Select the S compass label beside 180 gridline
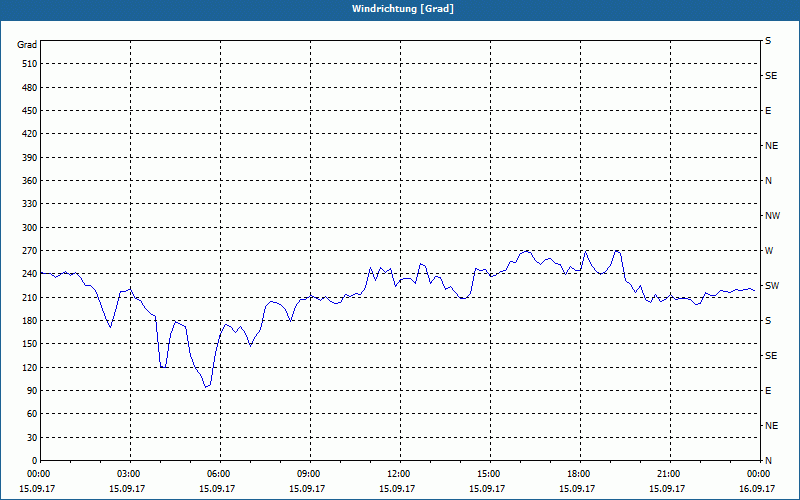 pyautogui.click(x=768, y=321)
